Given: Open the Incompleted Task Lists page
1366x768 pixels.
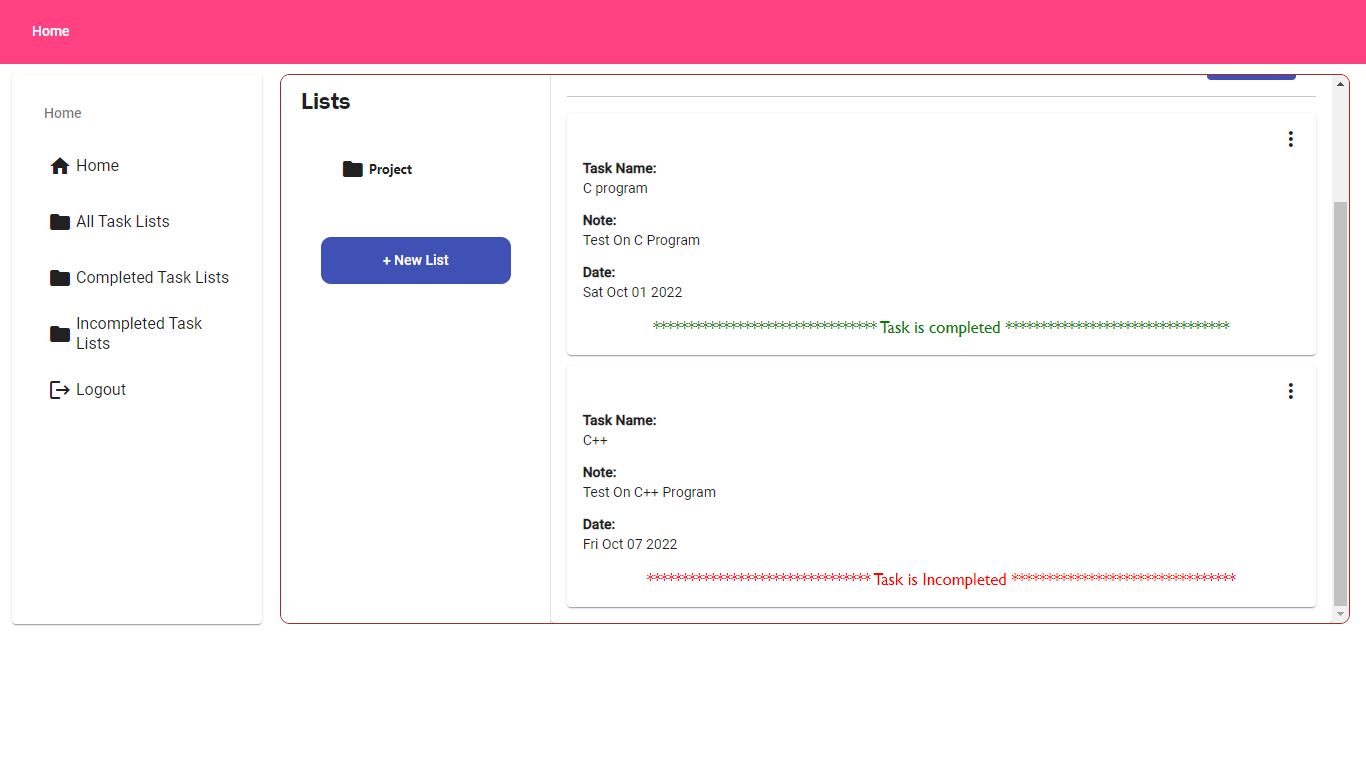Looking at the screenshot, I should [x=138, y=333].
